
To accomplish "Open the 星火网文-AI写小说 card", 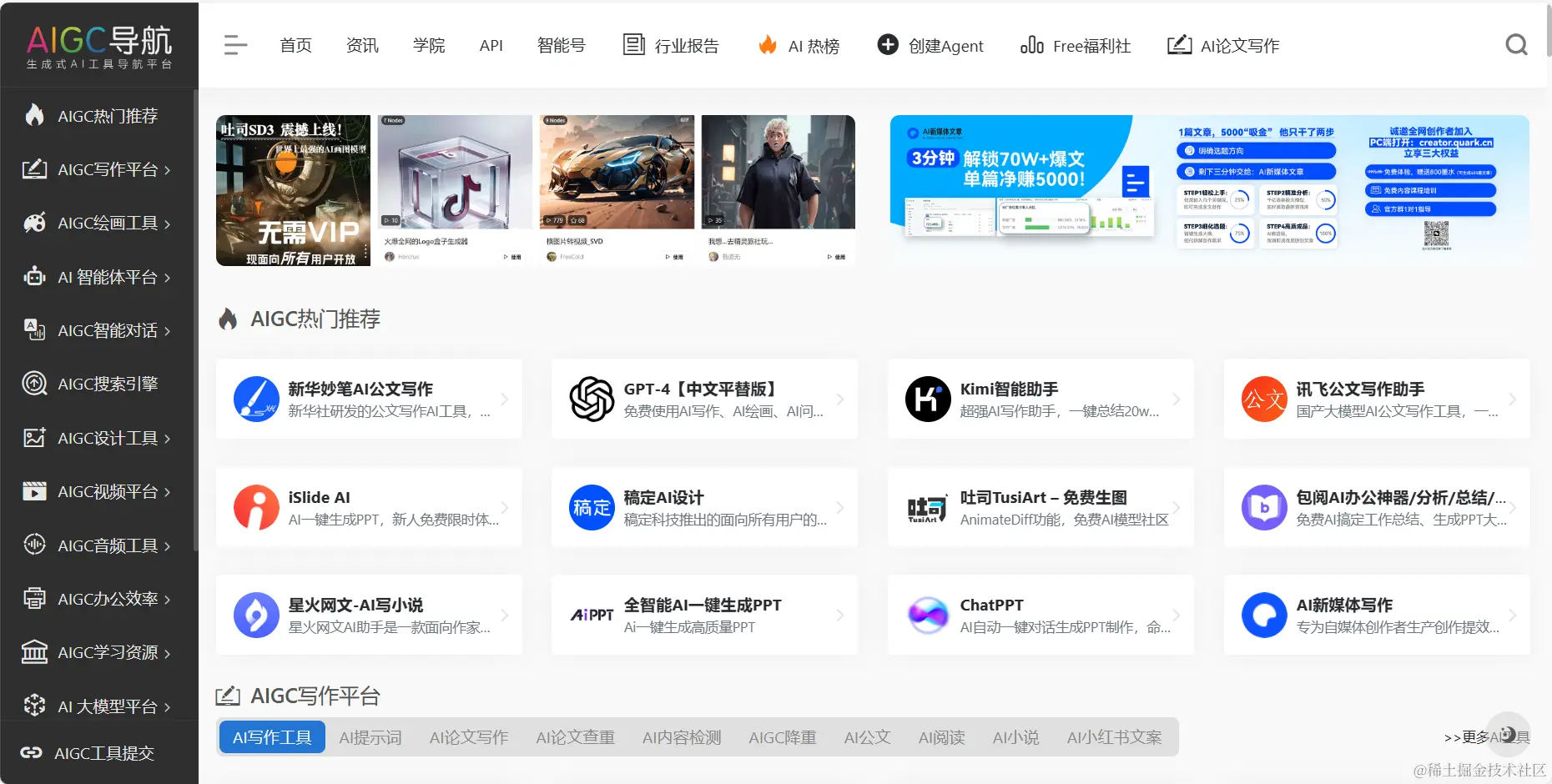I will click(369, 615).
